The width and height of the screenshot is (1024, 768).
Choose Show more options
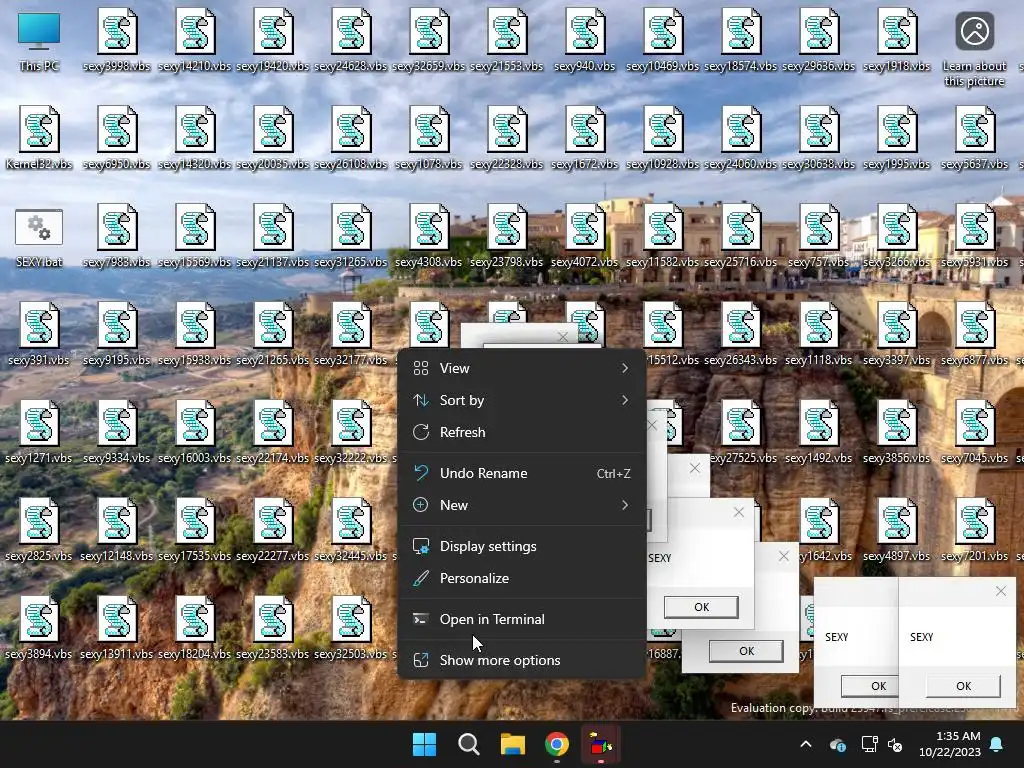coord(521,660)
